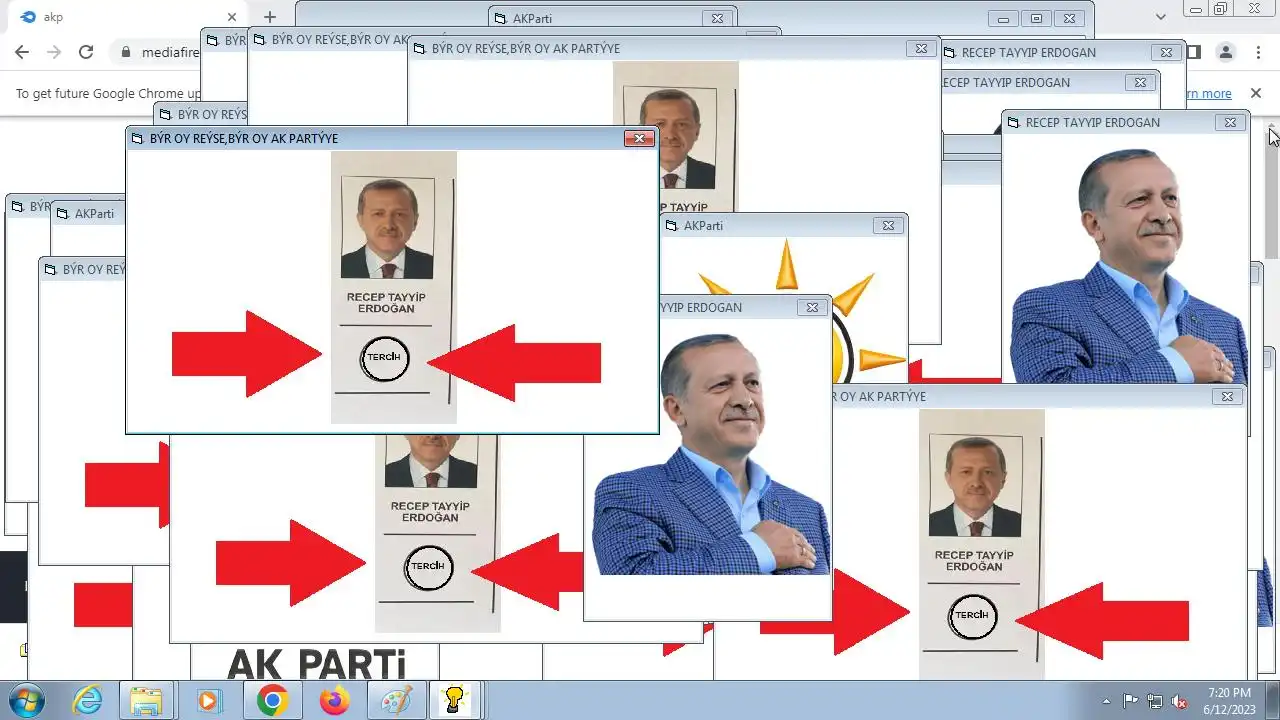
Task: Open the Action Center flag icon
Action: point(1131,701)
